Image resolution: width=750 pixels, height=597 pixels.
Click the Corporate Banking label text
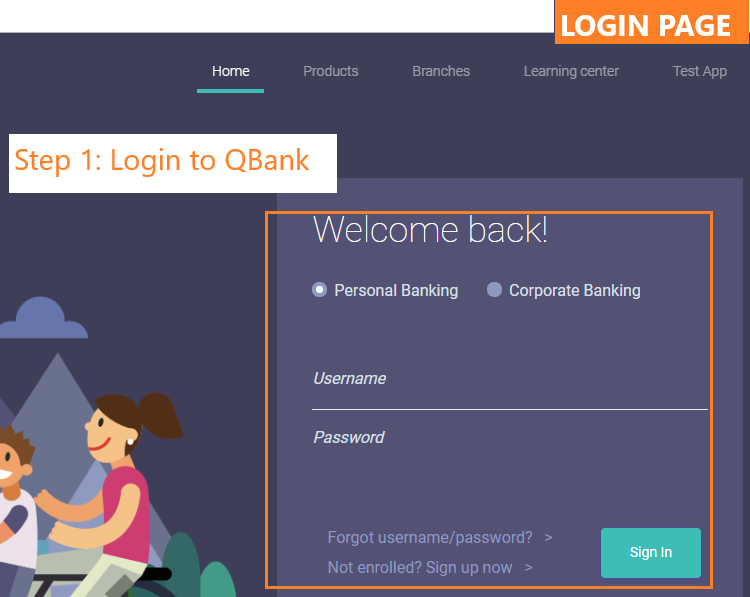[574, 290]
